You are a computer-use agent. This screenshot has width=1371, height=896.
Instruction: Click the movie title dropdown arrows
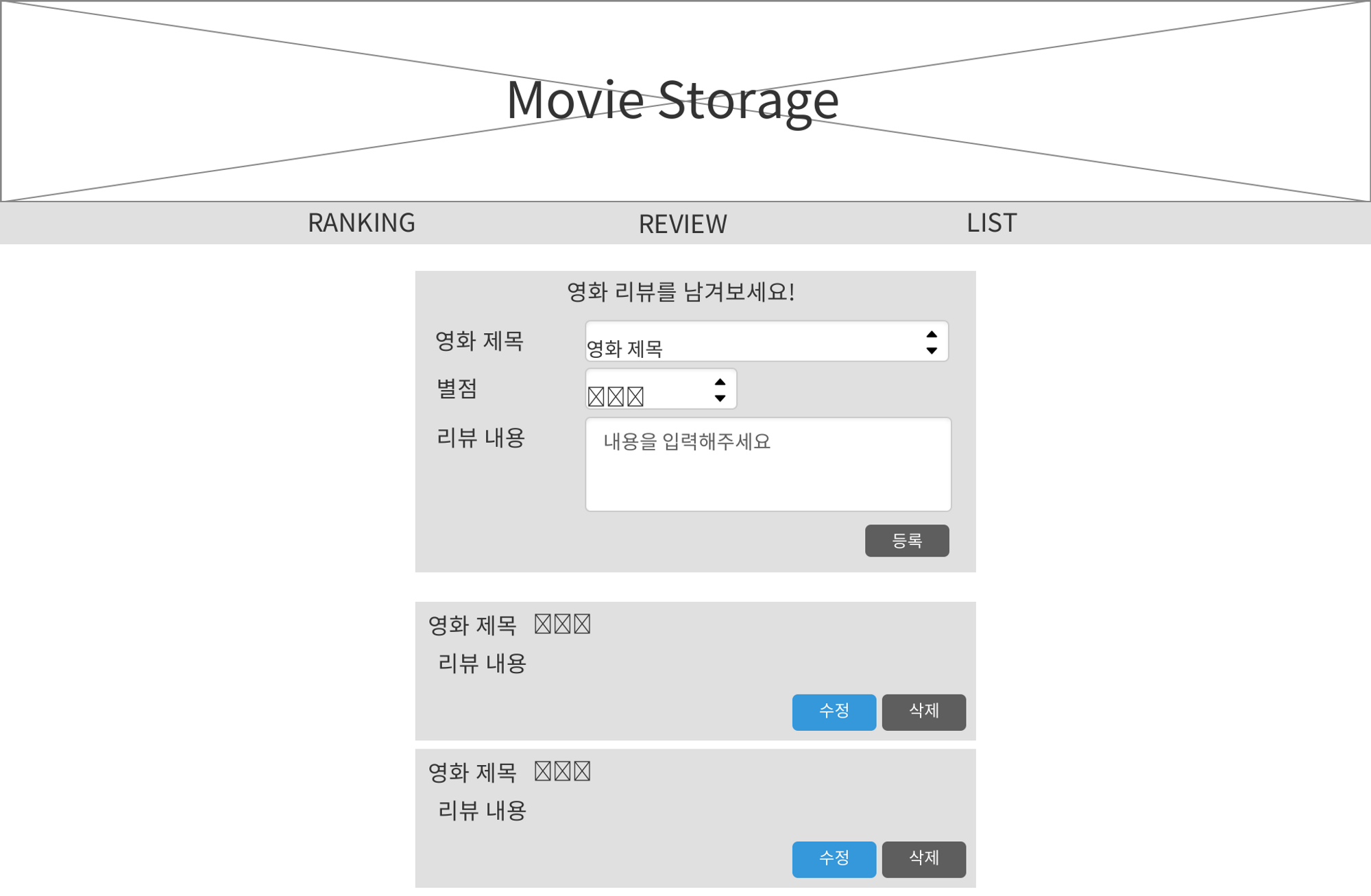coord(931,342)
